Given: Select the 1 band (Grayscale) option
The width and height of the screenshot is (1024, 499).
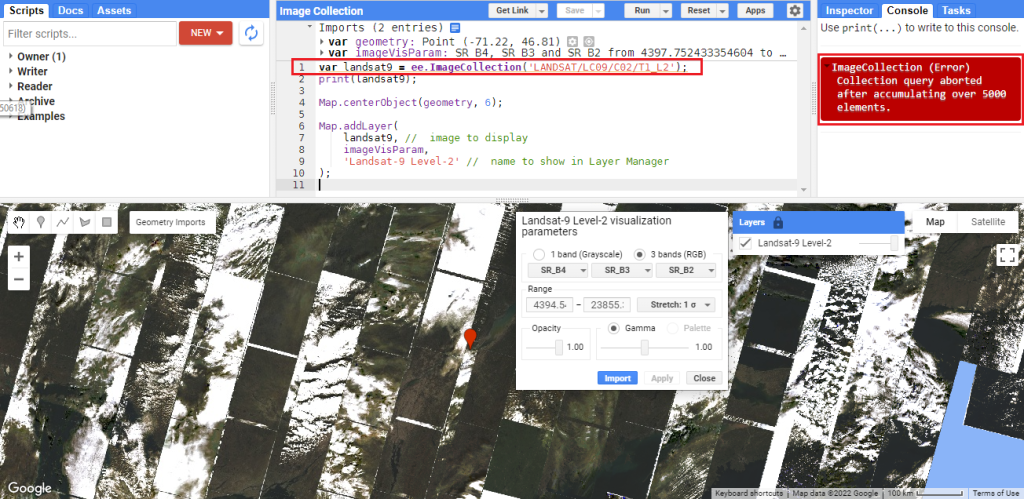Looking at the screenshot, I should (x=540, y=254).
